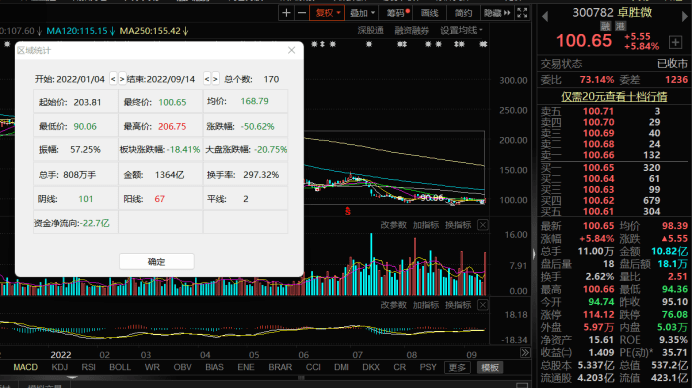Select the CCI indicator tab

point(313,367)
